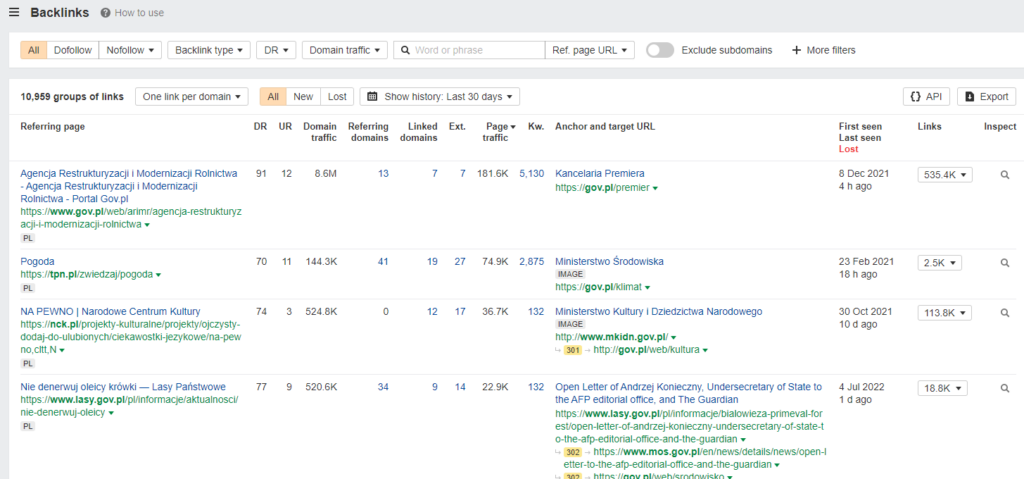The width and height of the screenshot is (1024, 479).
Task: Open the hamburger menu beside Backlinks
Action: pos(14,13)
